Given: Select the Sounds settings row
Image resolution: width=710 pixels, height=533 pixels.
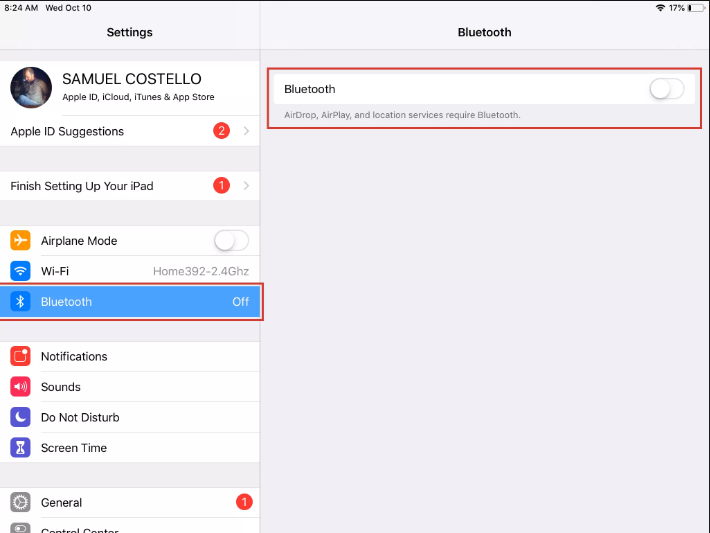Looking at the screenshot, I should click(130, 387).
